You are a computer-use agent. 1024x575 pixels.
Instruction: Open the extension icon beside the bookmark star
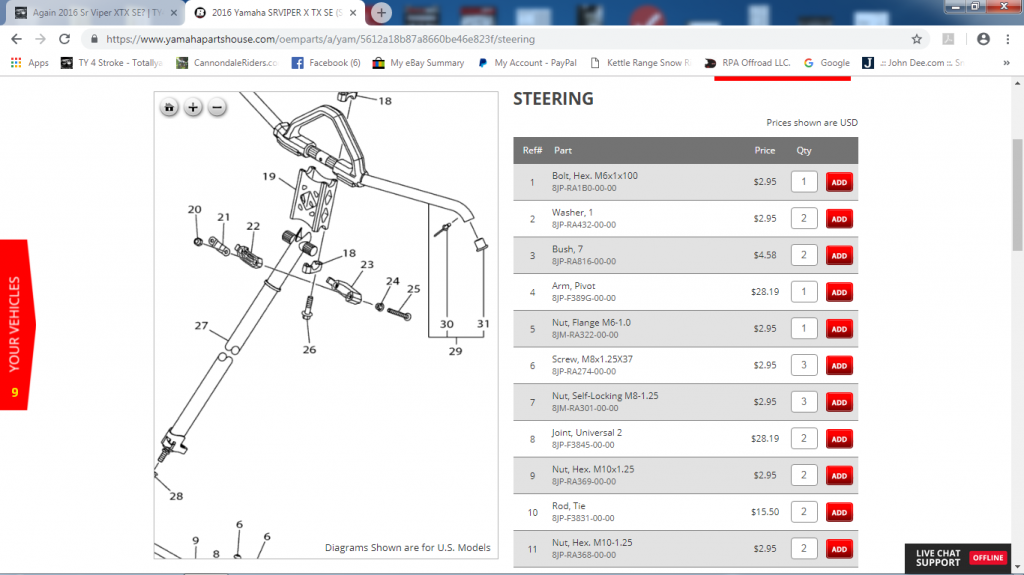pos(948,39)
